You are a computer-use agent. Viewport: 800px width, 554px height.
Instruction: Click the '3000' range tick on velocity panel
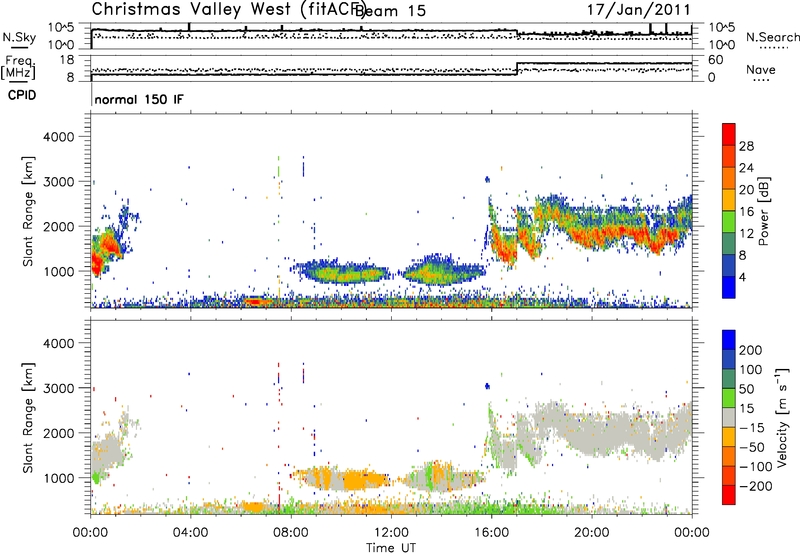pos(58,388)
